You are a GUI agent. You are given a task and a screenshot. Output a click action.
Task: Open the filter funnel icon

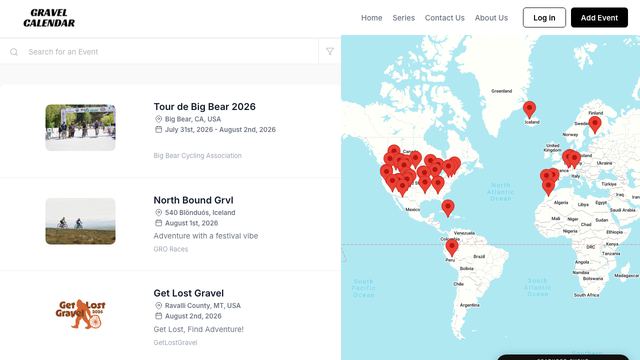click(330, 51)
